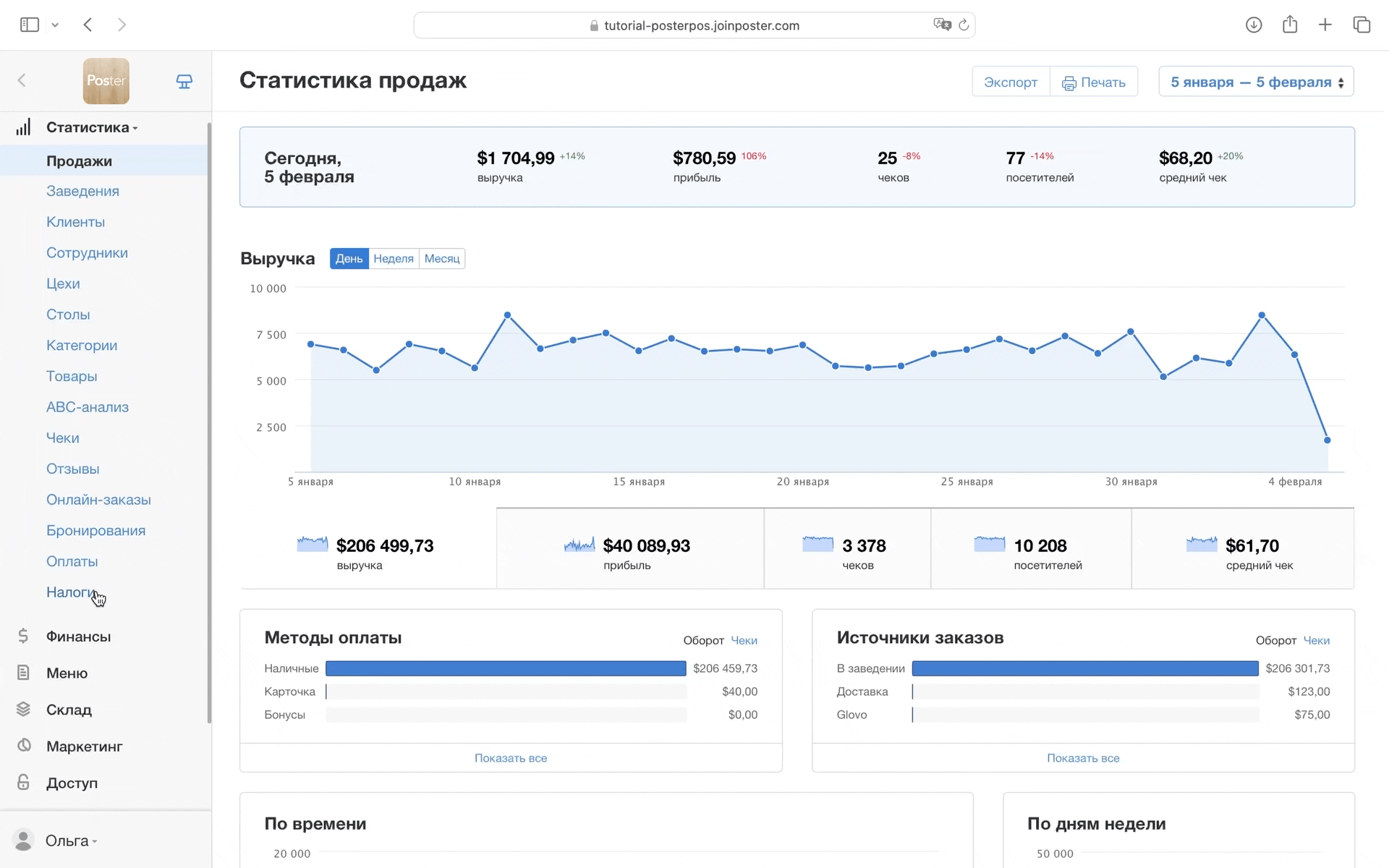Image resolution: width=1389 pixels, height=868 pixels.
Task: Toggle Методы оплаты to Чеки view
Action: [x=744, y=640]
